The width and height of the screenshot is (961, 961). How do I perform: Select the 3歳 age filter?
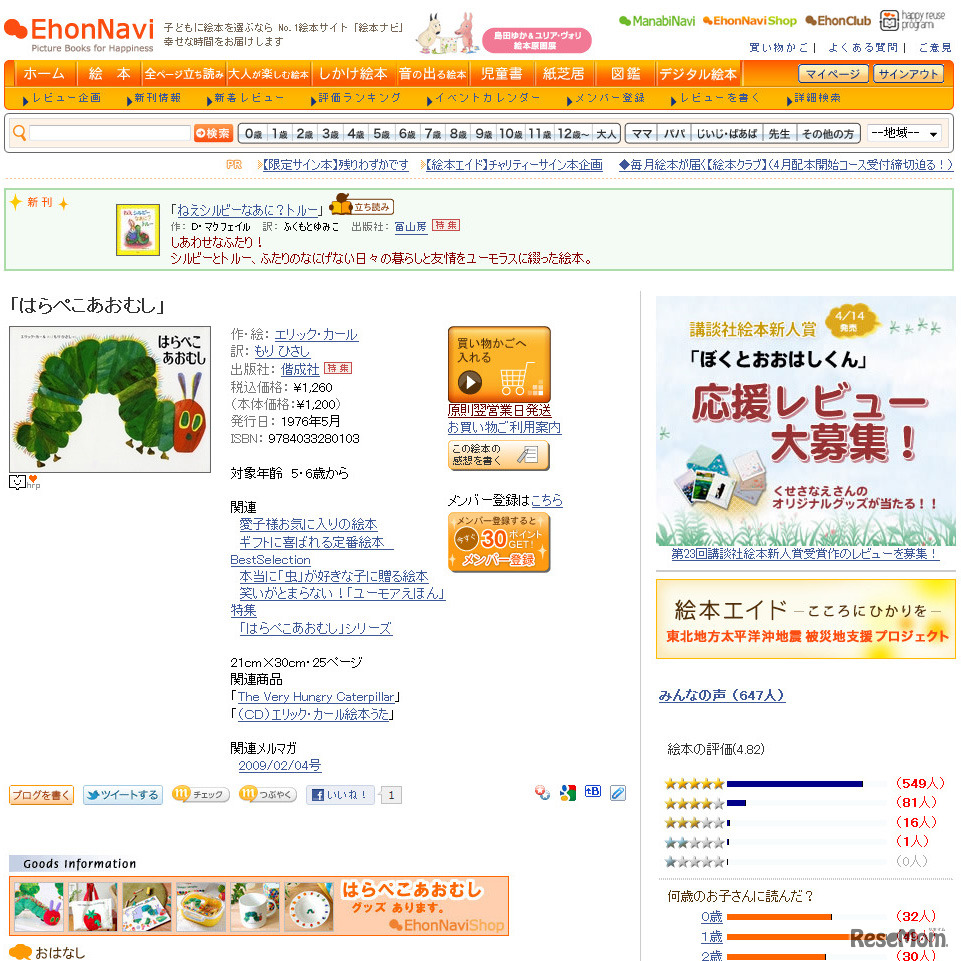pos(330,134)
